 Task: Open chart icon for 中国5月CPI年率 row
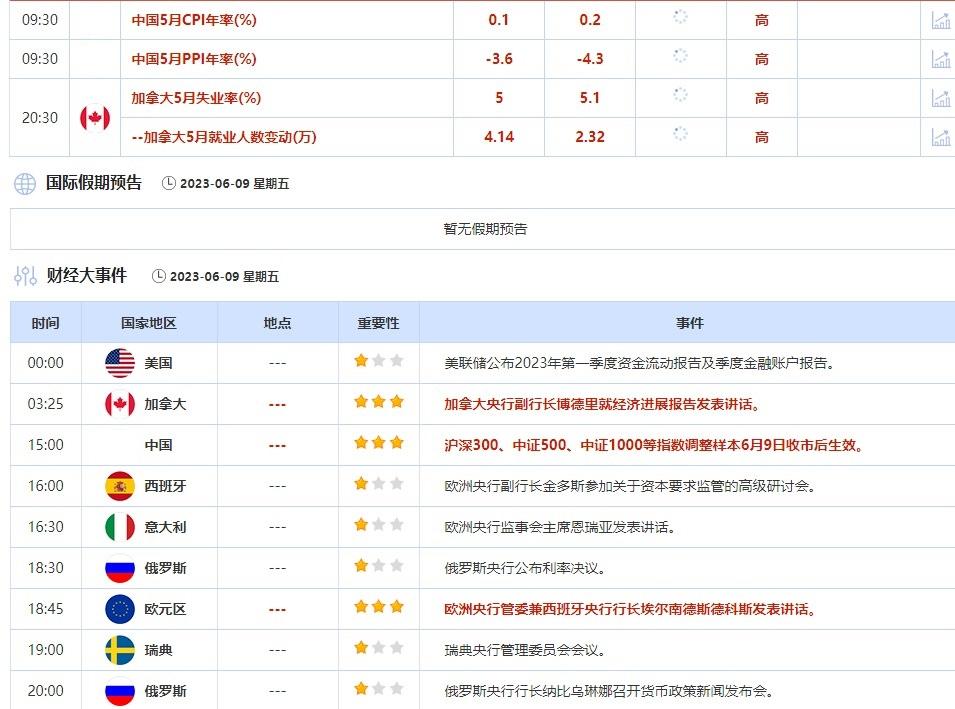click(x=940, y=20)
